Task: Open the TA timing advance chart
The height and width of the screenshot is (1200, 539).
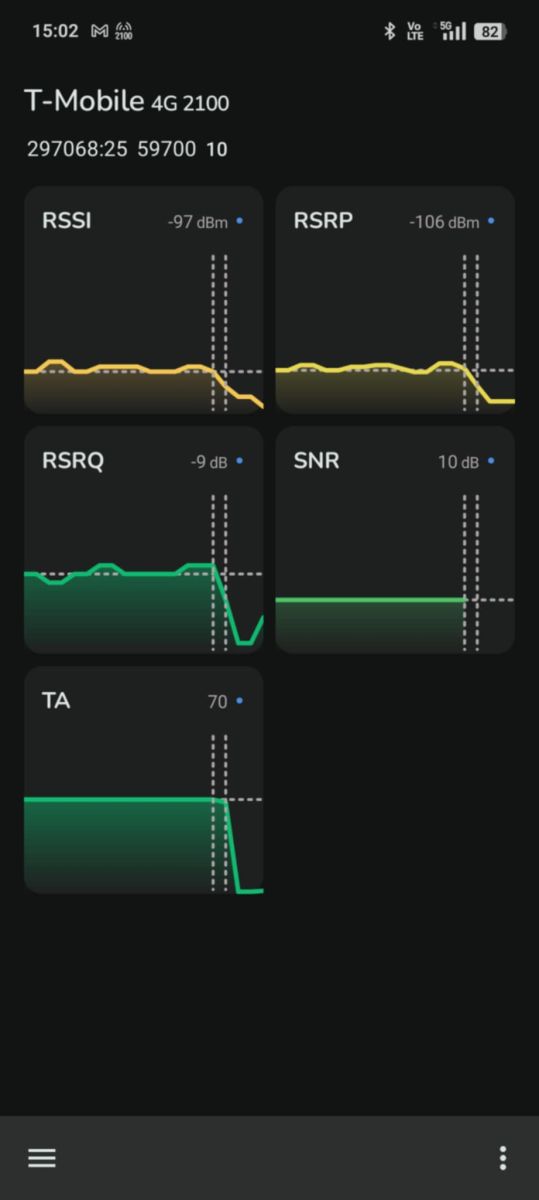Action: click(144, 780)
